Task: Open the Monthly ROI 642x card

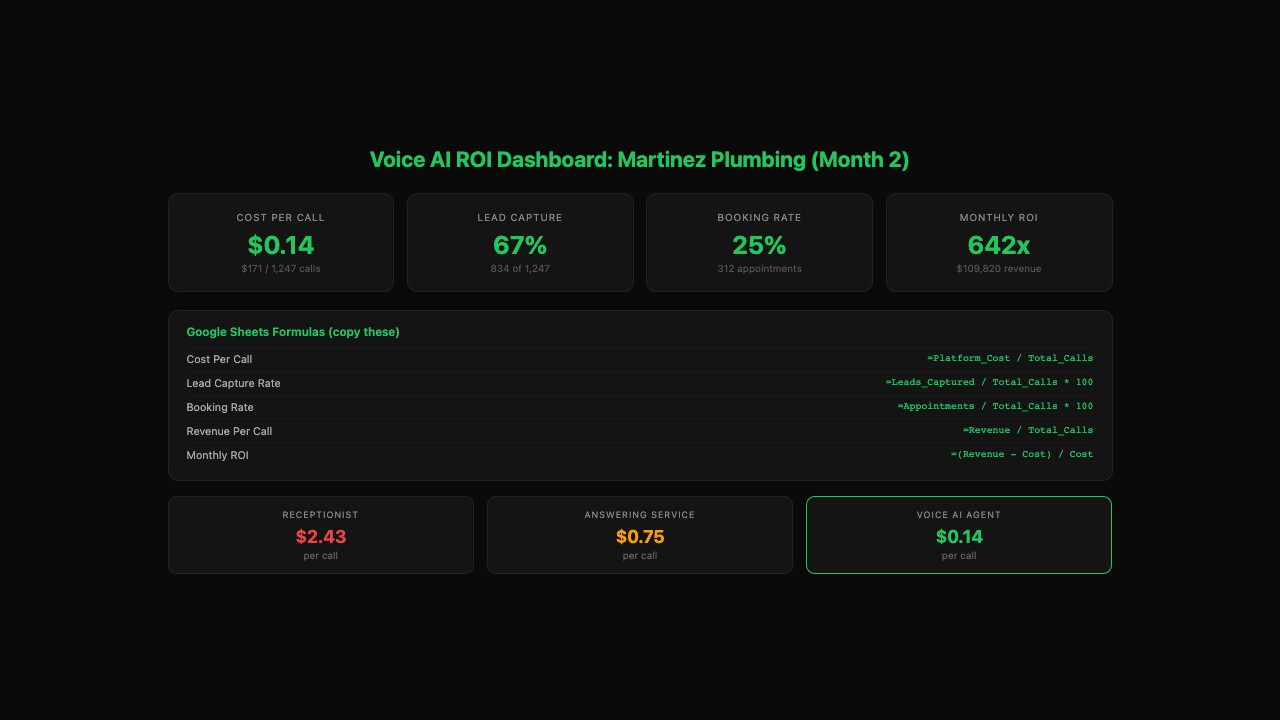Action: pyautogui.click(x=998, y=242)
